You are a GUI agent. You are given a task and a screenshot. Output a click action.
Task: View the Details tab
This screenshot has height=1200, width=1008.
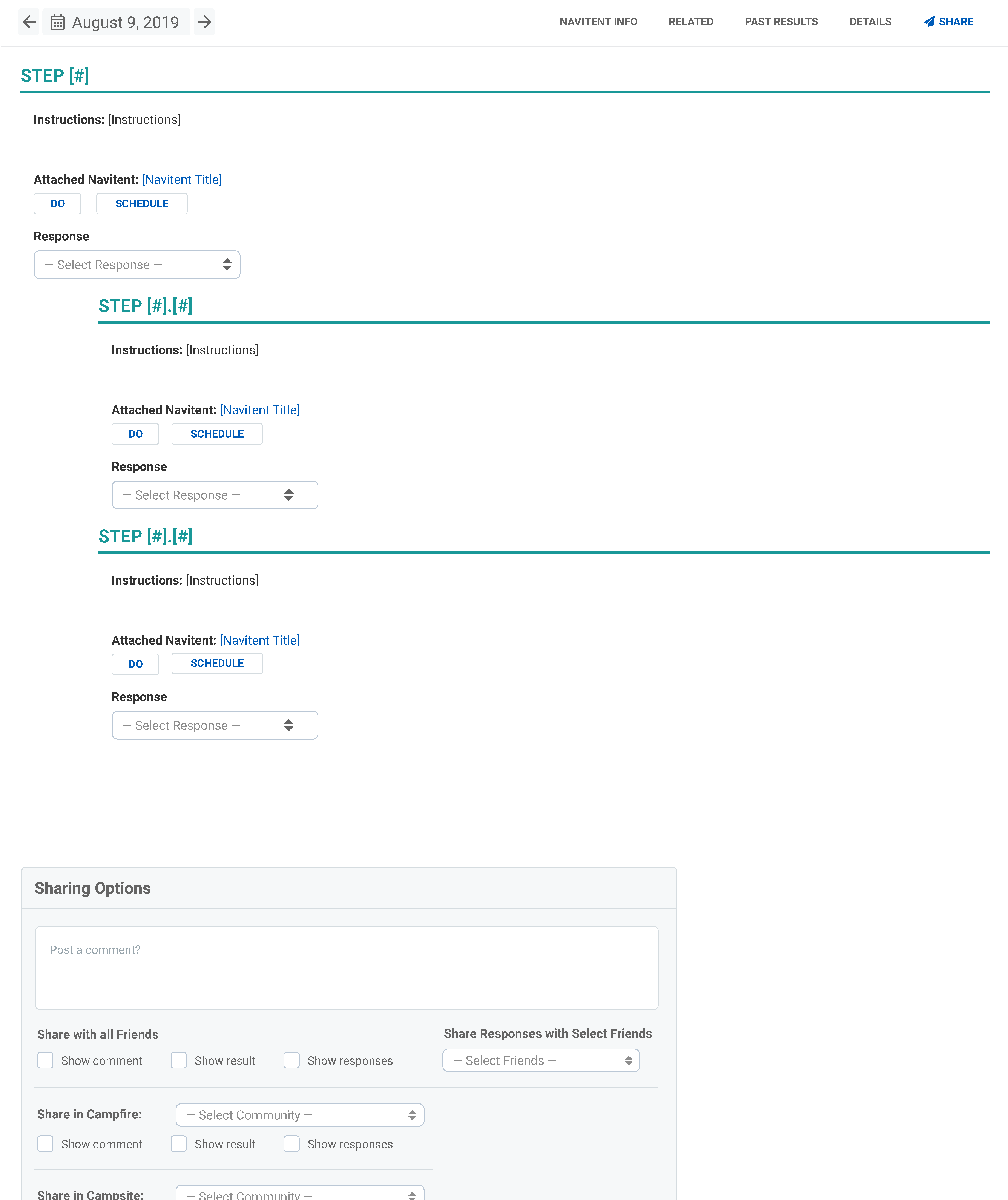point(870,22)
